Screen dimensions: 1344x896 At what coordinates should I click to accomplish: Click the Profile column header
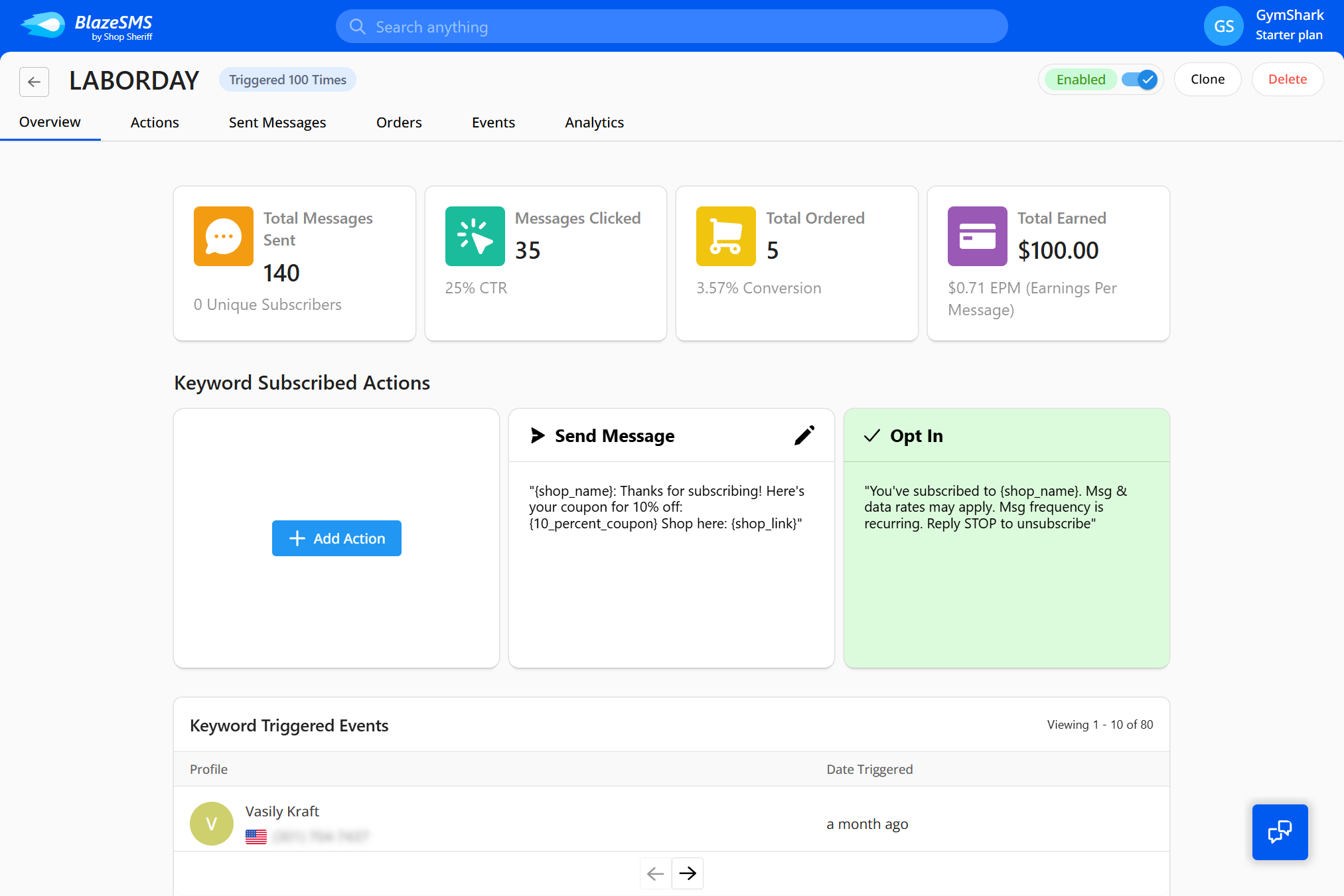(208, 769)
